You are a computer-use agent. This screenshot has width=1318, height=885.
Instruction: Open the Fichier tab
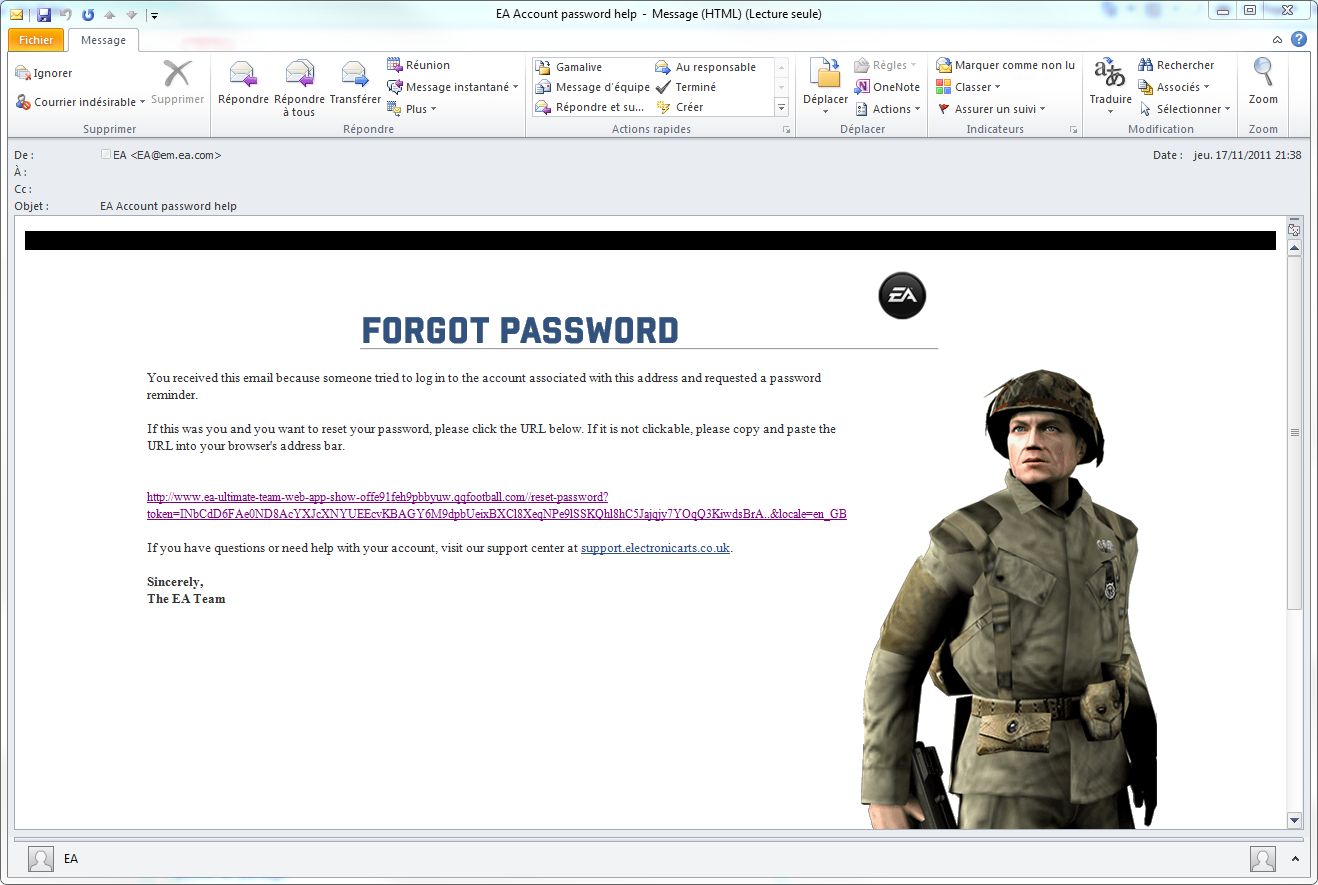36,40
